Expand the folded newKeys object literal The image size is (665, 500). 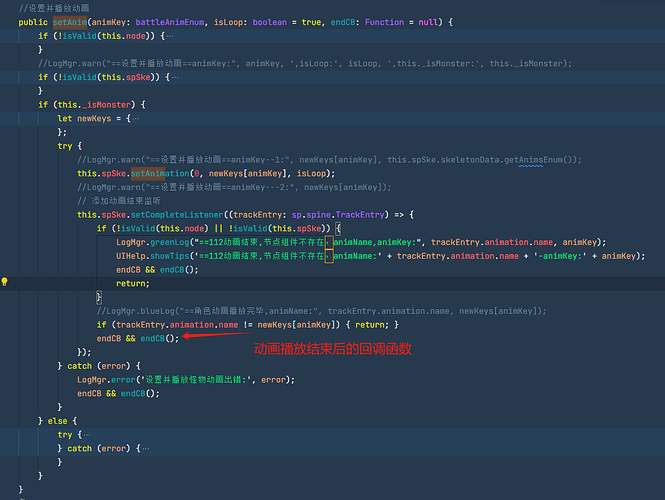(136, 118)
